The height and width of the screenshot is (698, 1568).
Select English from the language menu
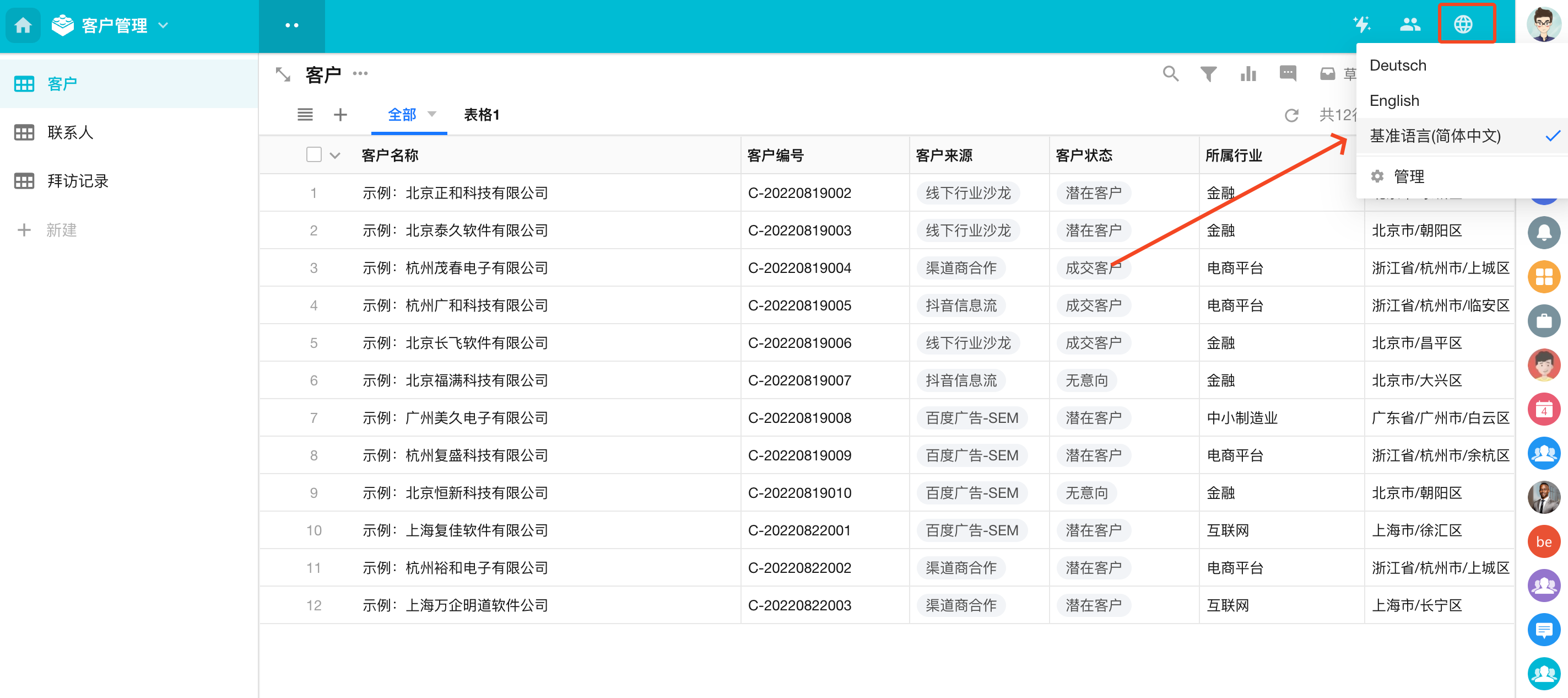(1394, 100)
